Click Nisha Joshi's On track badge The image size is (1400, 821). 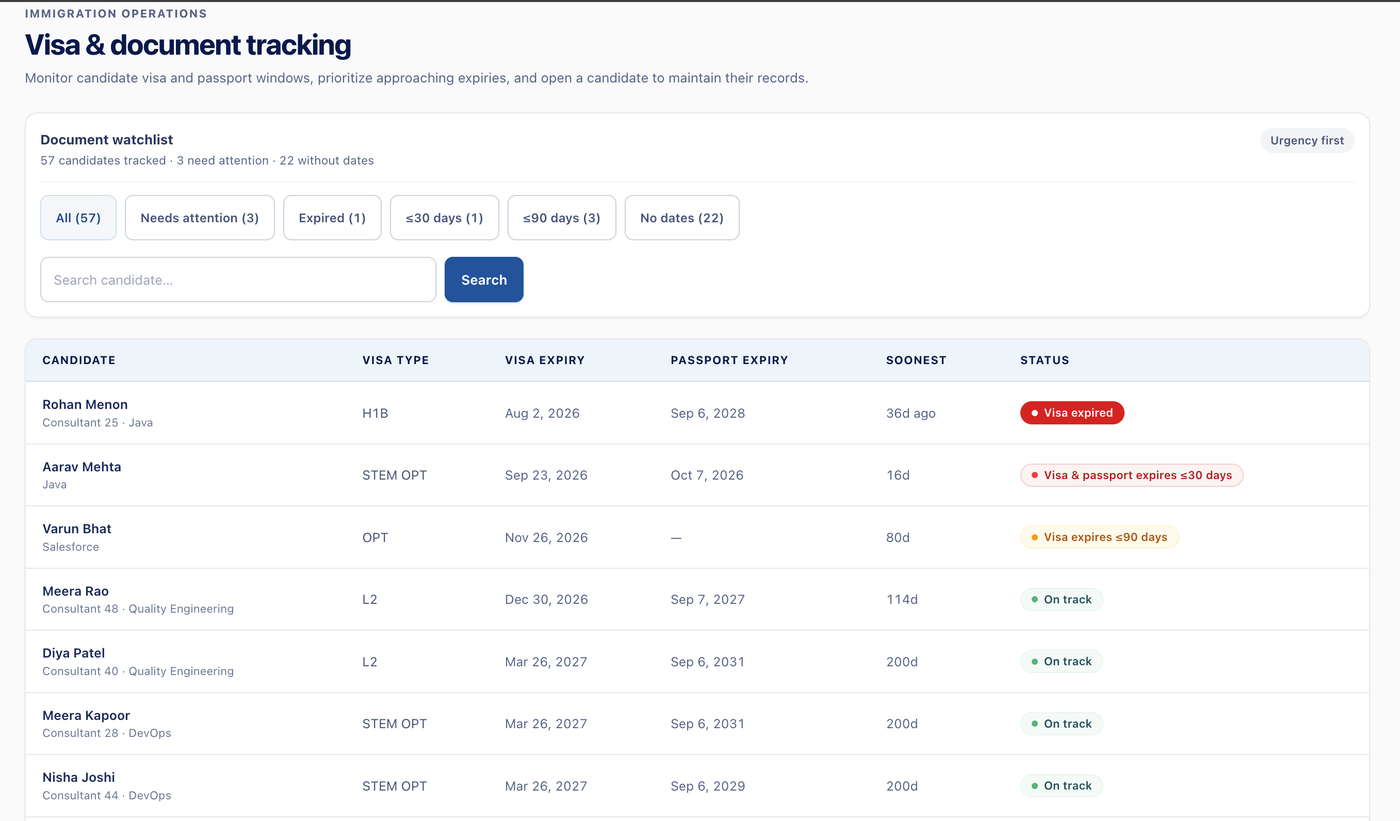(x=1061, y=786)
